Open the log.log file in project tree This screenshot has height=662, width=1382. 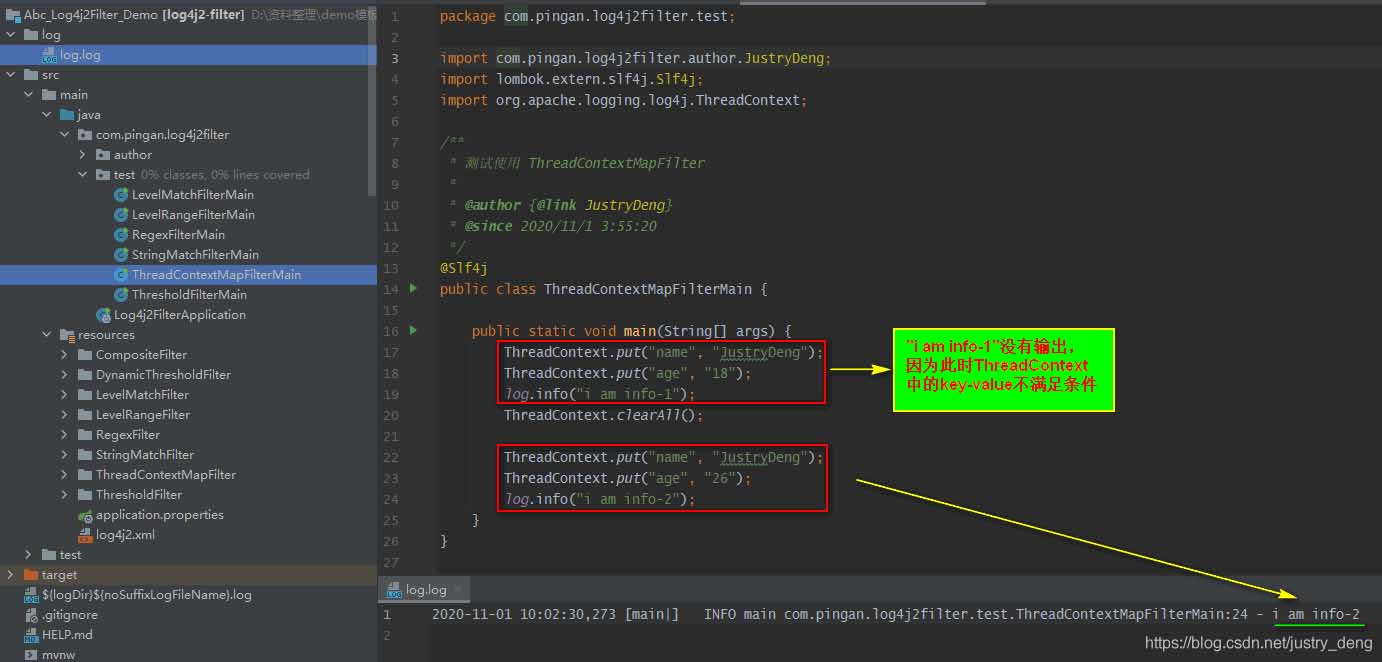coord(80,55)
